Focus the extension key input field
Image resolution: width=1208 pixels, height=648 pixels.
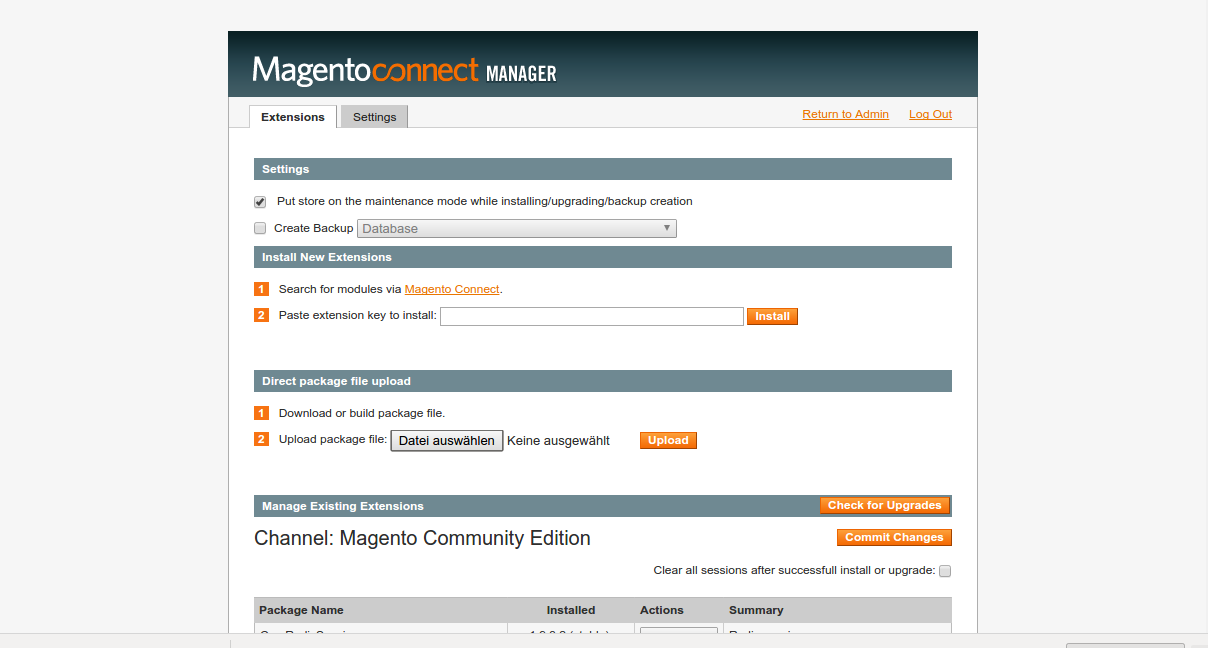(x=592, y=316)
